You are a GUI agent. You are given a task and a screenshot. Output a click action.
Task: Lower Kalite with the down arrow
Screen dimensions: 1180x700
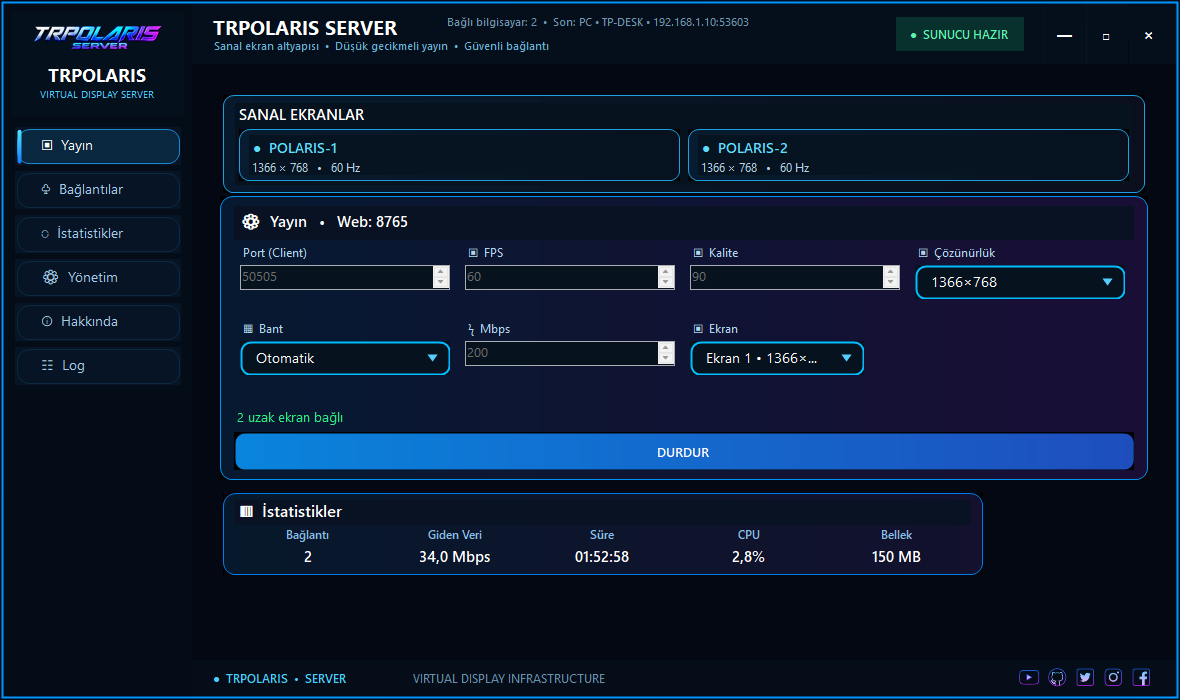[x=890, y=282]
